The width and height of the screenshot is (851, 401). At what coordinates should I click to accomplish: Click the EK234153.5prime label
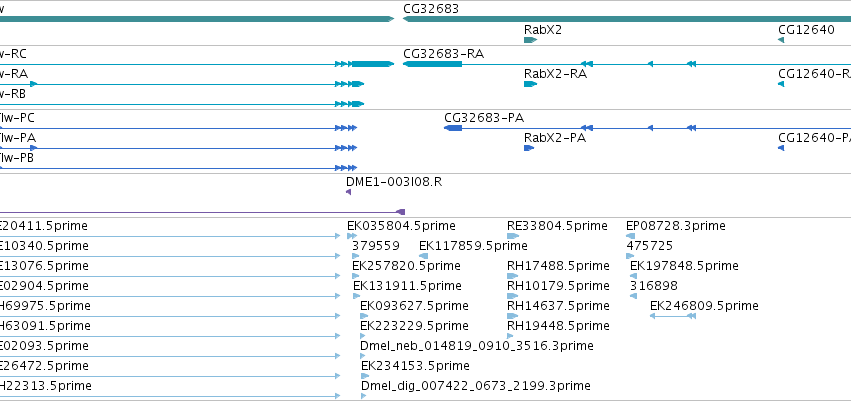(415, 366)
